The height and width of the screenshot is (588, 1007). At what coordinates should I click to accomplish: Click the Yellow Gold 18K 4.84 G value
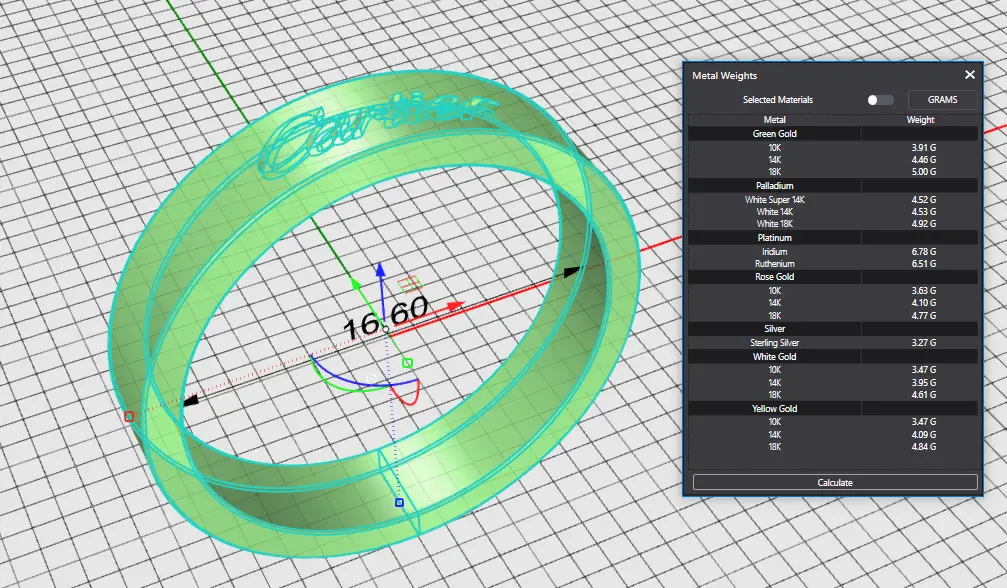tap(924, 447)
